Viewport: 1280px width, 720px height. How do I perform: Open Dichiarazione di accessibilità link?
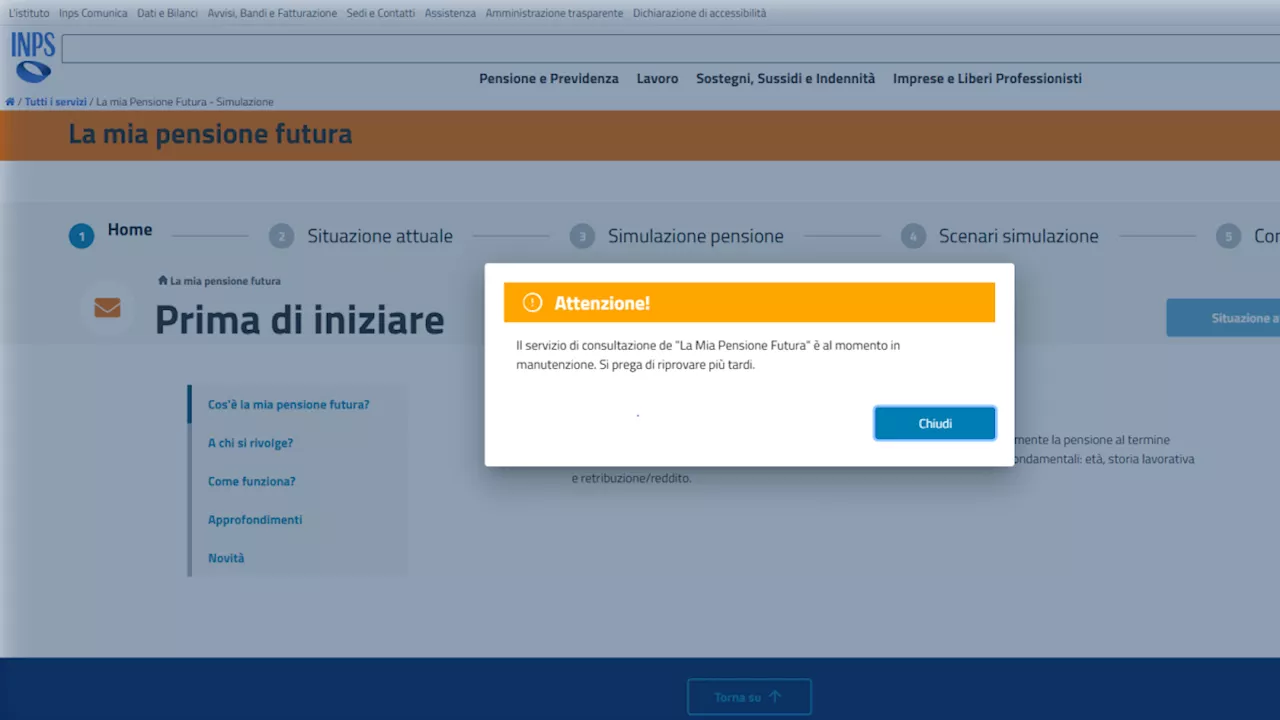tap(699, 13)
